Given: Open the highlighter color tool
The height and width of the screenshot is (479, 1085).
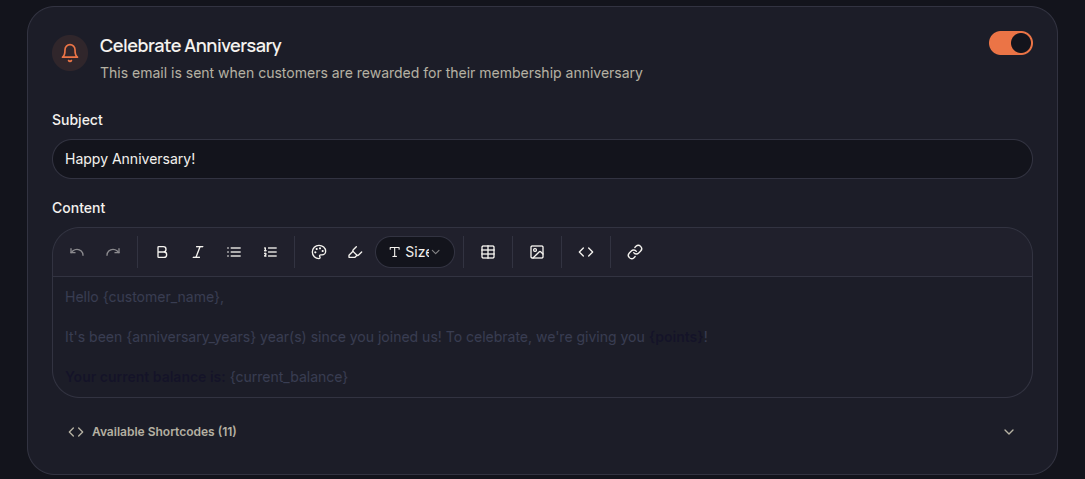Looking at the screenshot, I should (x=355, y=252).
